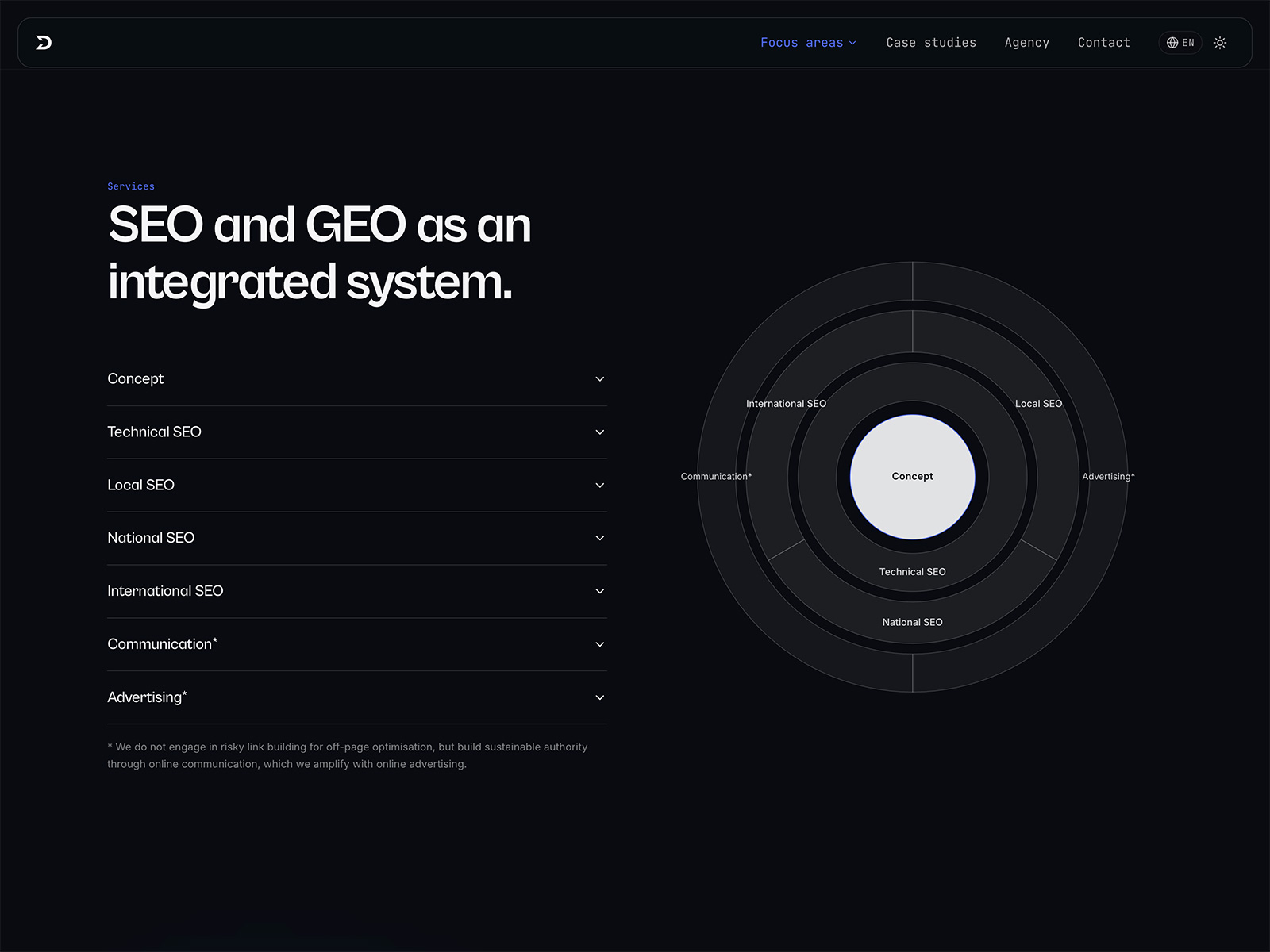The height and width of the screenshot is (952, 1270).
Task: Expand the National SEO accordion row
Action: [357, 538]
